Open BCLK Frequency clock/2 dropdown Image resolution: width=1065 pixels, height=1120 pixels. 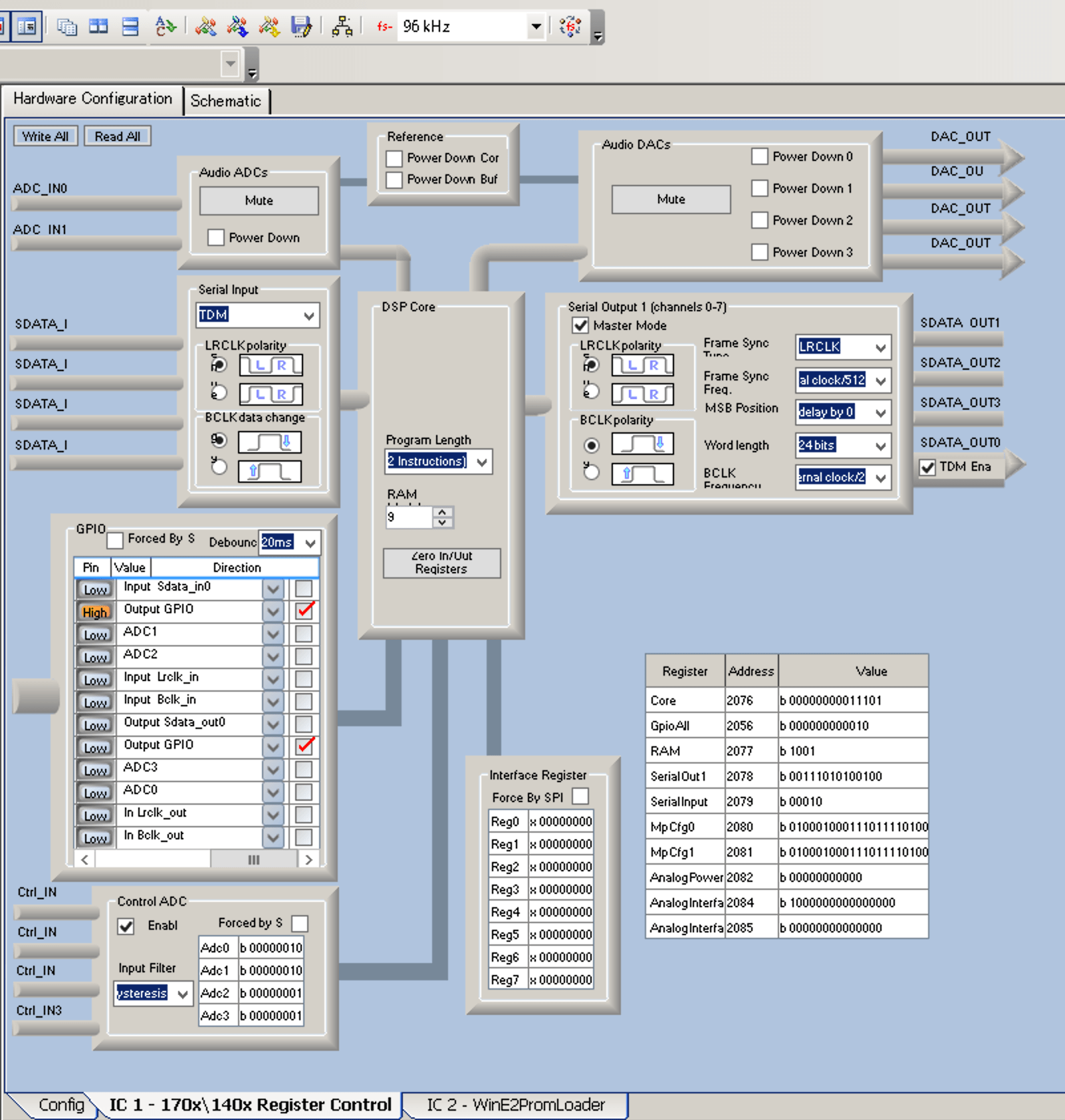pyautogui.click(x=881, y=478)
